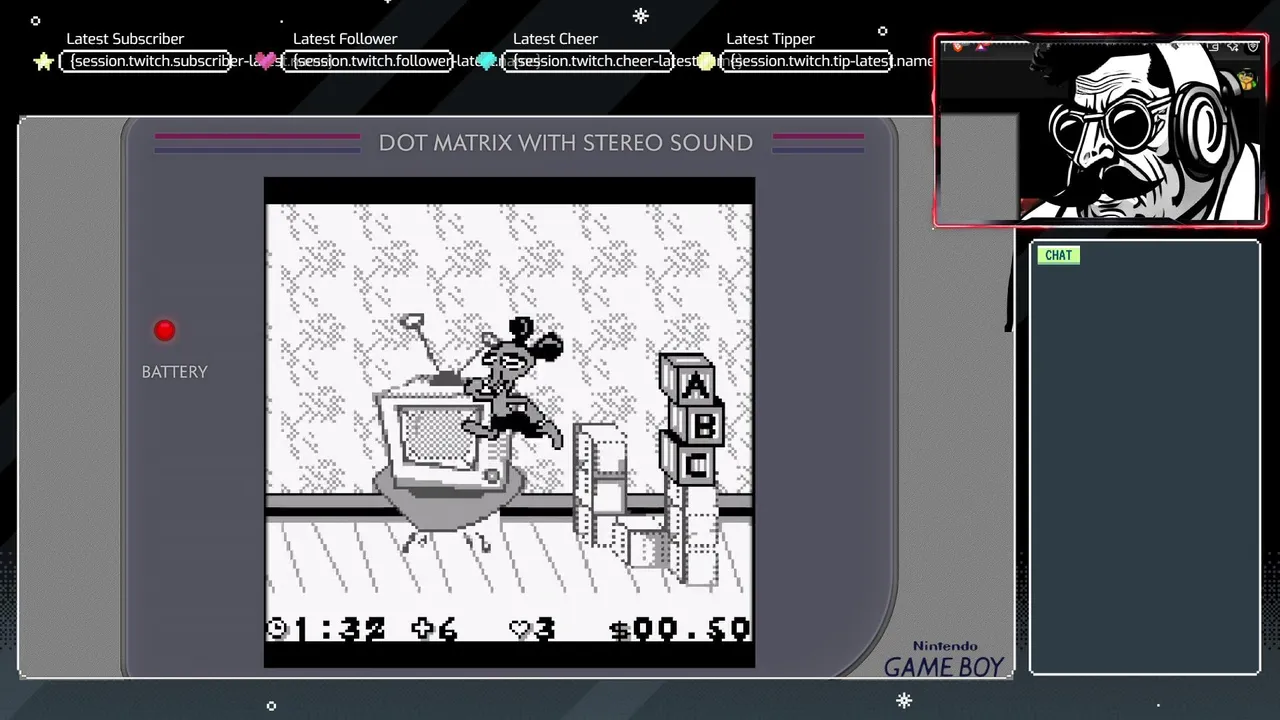Click the 'Latest Follower' heading
The width and height of the screenshot is (1280, 720).
345,39
